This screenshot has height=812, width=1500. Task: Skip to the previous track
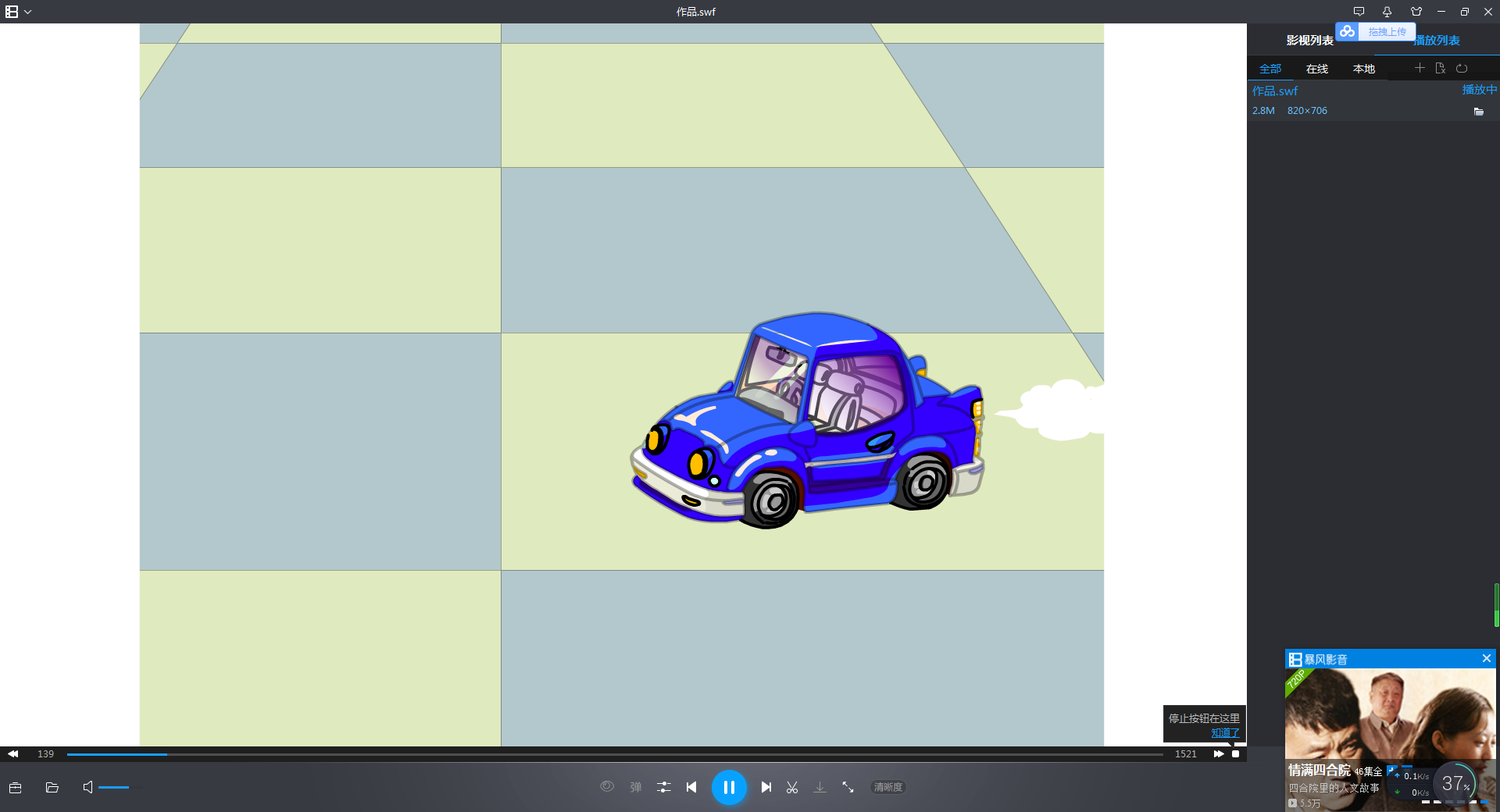pyautogui.click(x=691, y=787)
